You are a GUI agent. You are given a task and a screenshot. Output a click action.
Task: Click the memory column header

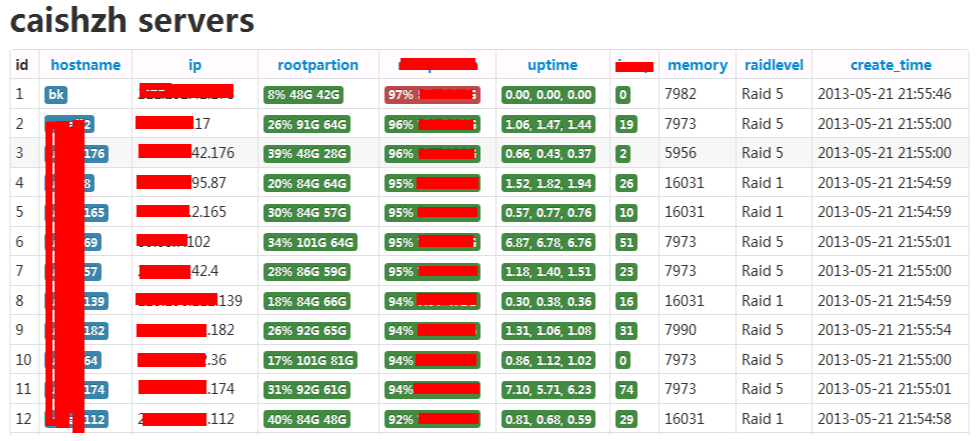click(x=697, y=65)
